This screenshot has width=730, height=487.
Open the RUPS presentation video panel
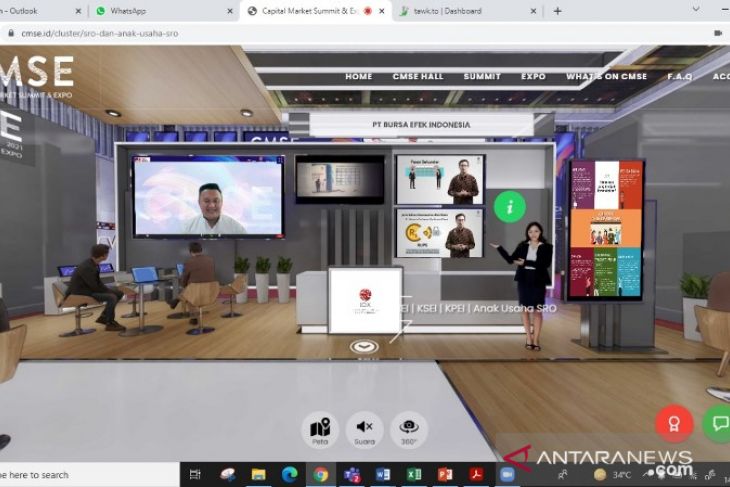pyautogui.click(x=440, y=233)
